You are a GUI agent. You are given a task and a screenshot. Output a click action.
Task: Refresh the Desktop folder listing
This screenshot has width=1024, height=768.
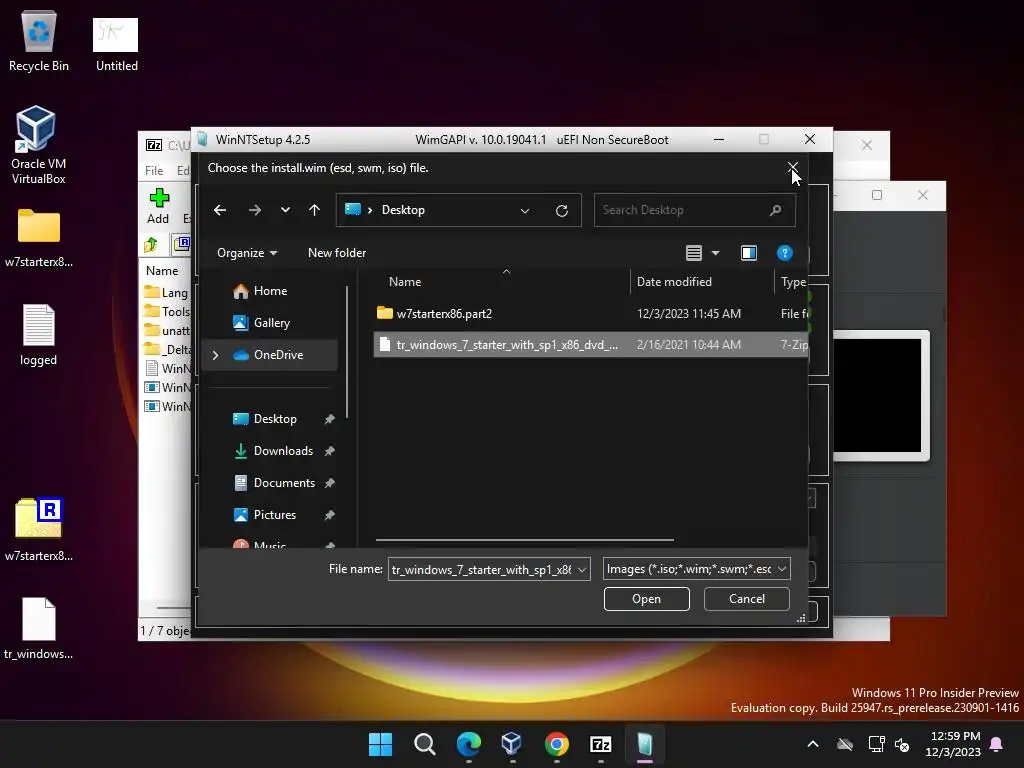point(562,210)
